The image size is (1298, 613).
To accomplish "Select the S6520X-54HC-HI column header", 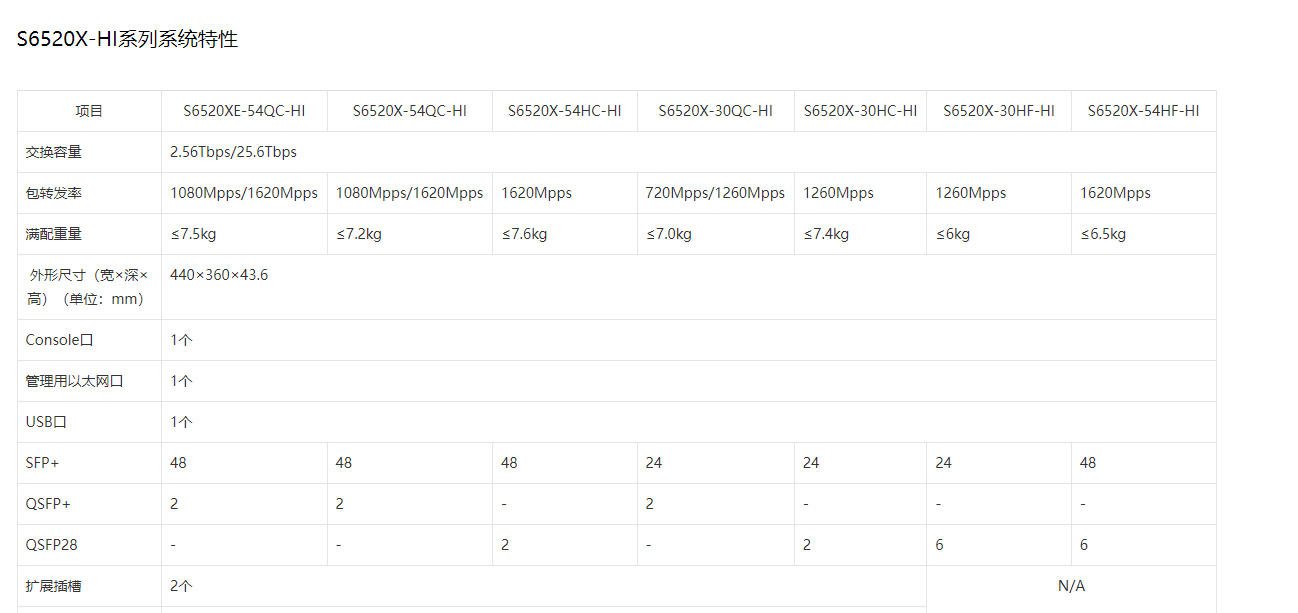I will pyautogui.click(x=564, y=111).
